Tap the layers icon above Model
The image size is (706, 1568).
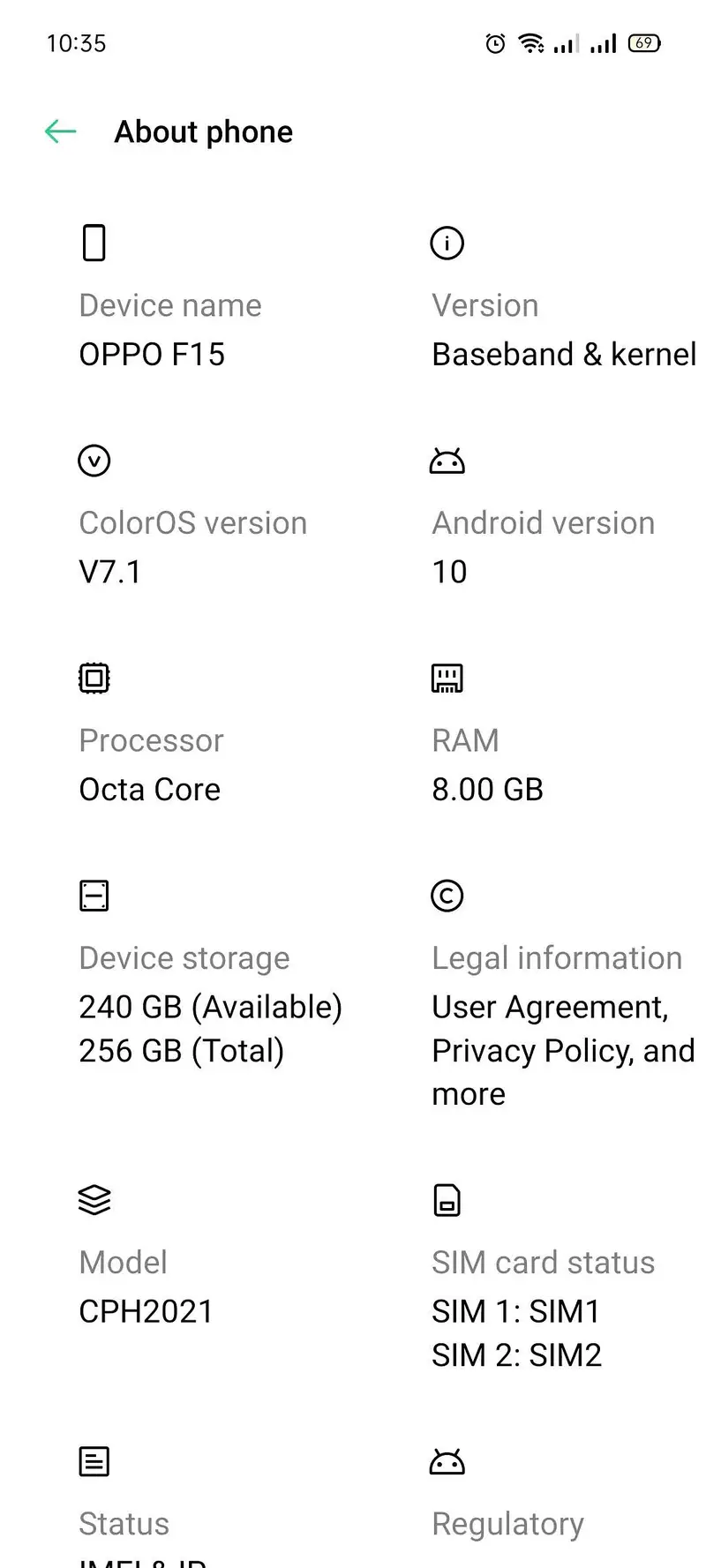94,1200
